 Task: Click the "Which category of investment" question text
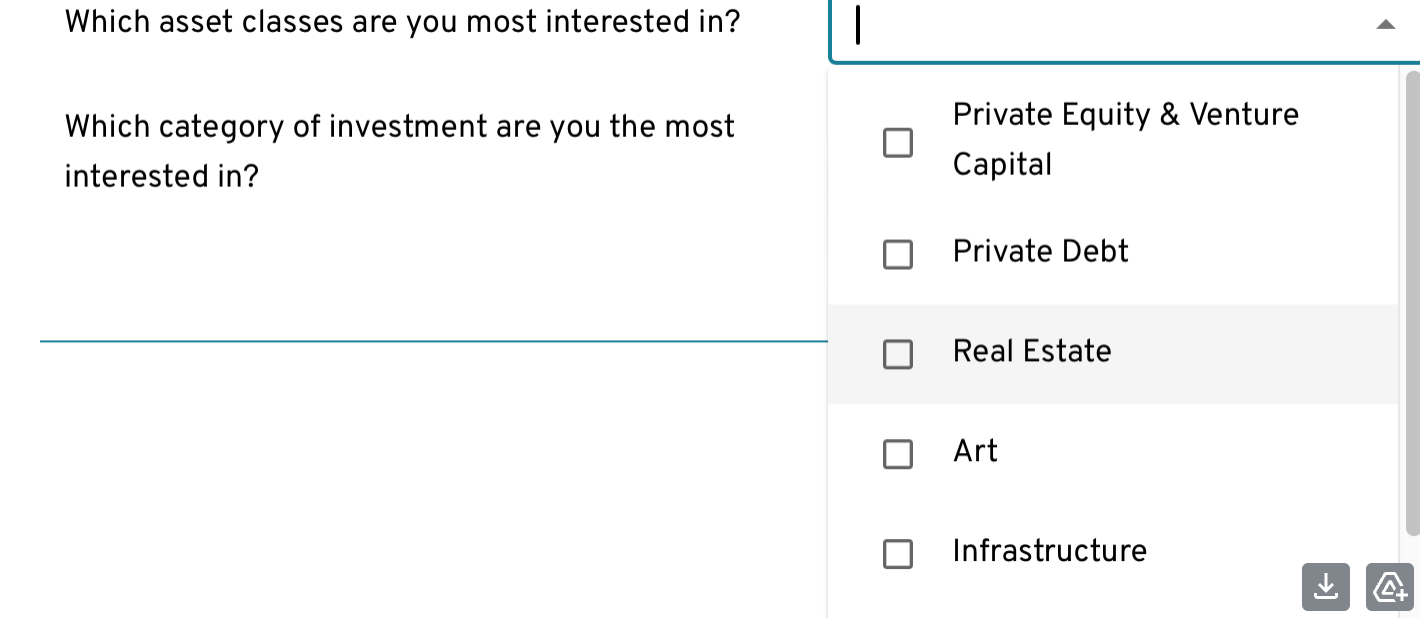(x=399, y=150)
